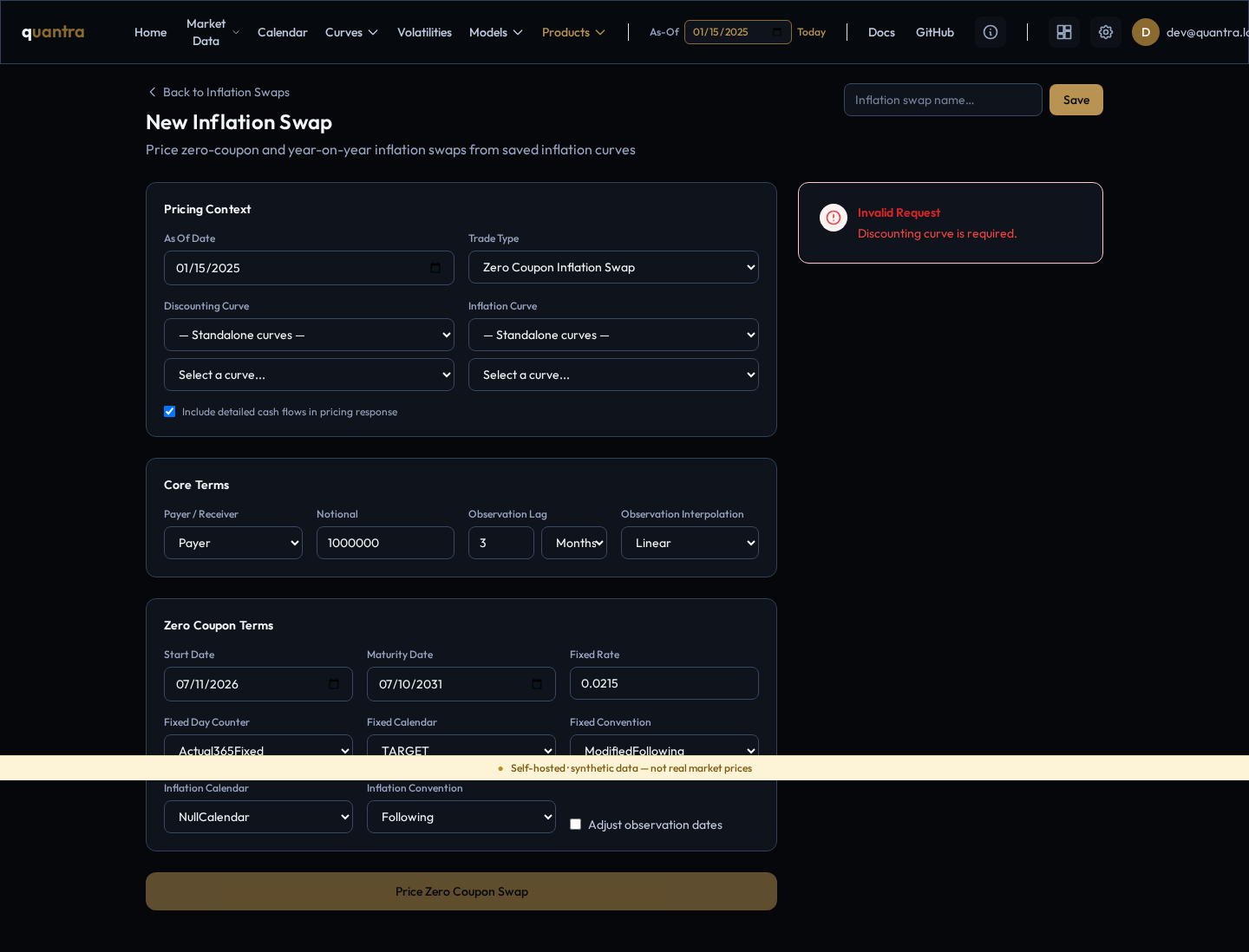
Task: Open the Calendar nav item
Action: tap(283, 32)
